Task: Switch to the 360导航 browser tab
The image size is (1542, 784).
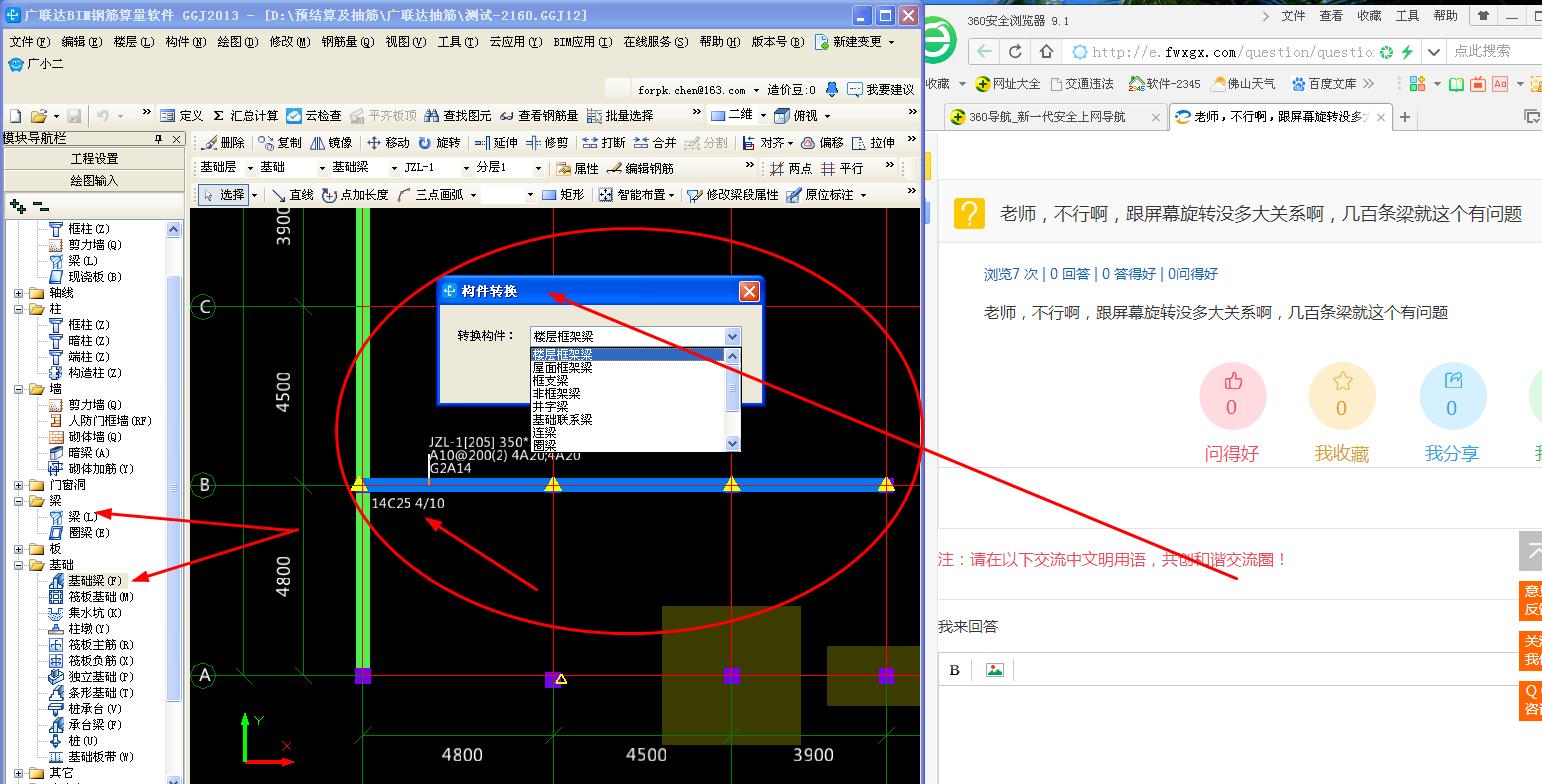Action: click(1054, 117)
